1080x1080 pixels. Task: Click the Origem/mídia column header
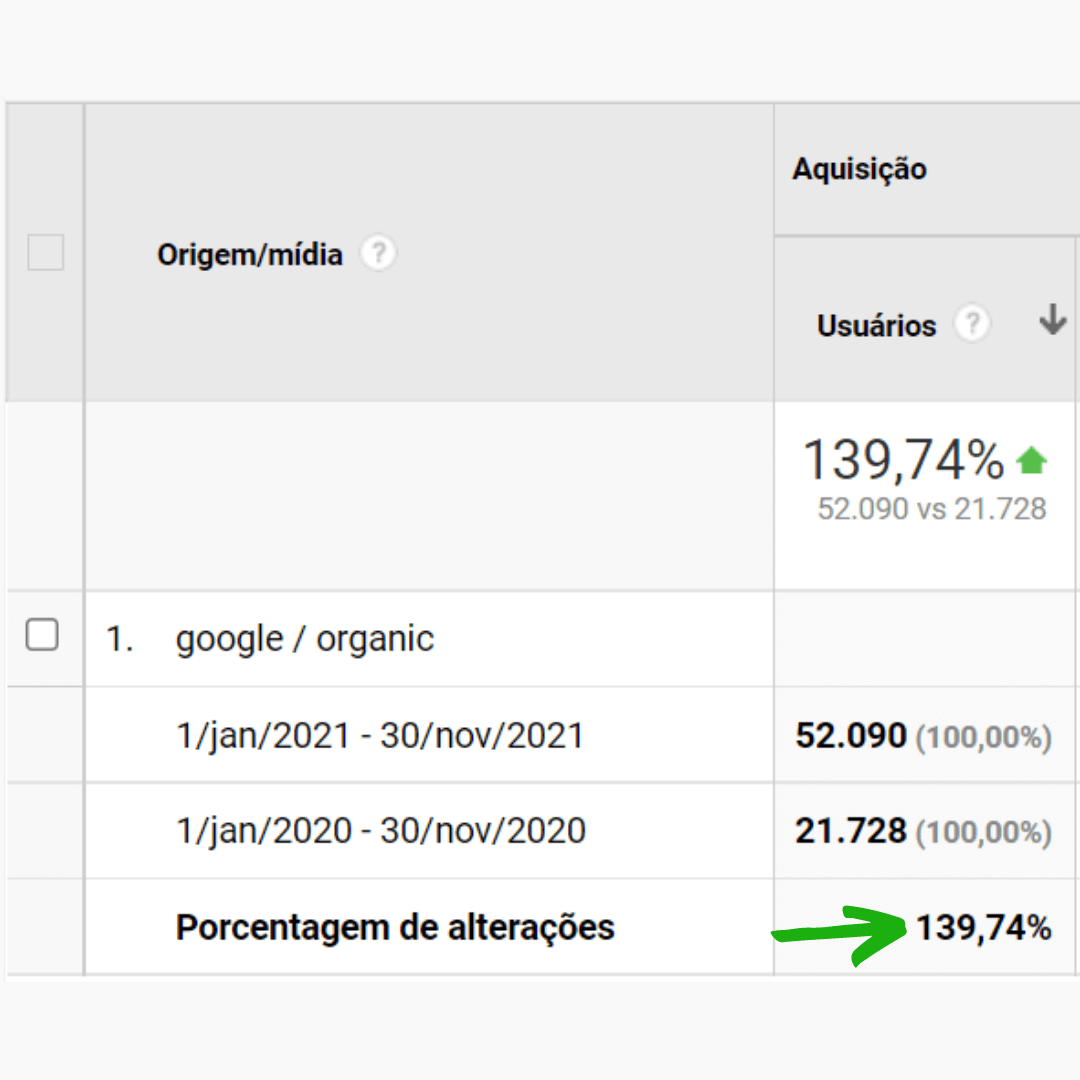pos(249,254)
